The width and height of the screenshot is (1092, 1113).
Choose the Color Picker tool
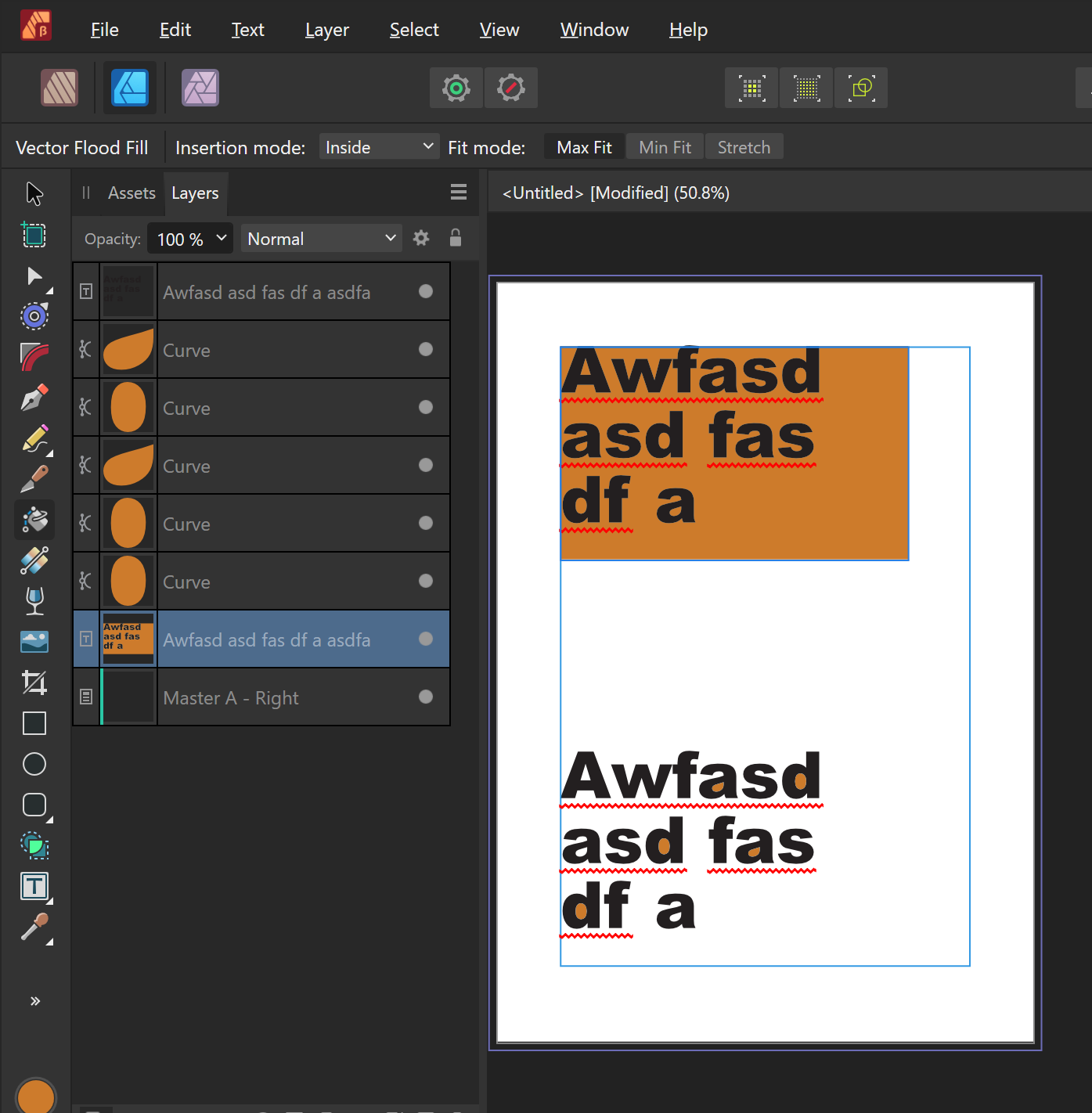click(34, 928)
